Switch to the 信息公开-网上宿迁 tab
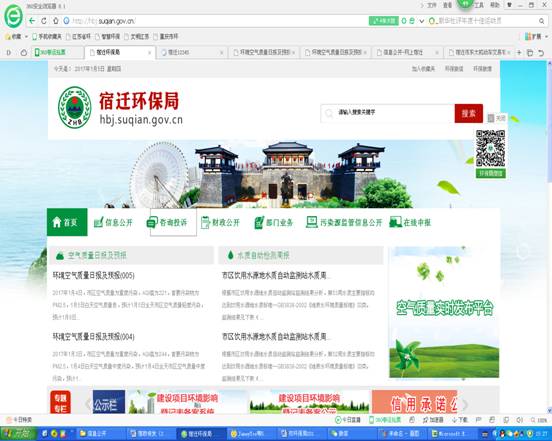This screenshot has height=441, width=552. 408,52
